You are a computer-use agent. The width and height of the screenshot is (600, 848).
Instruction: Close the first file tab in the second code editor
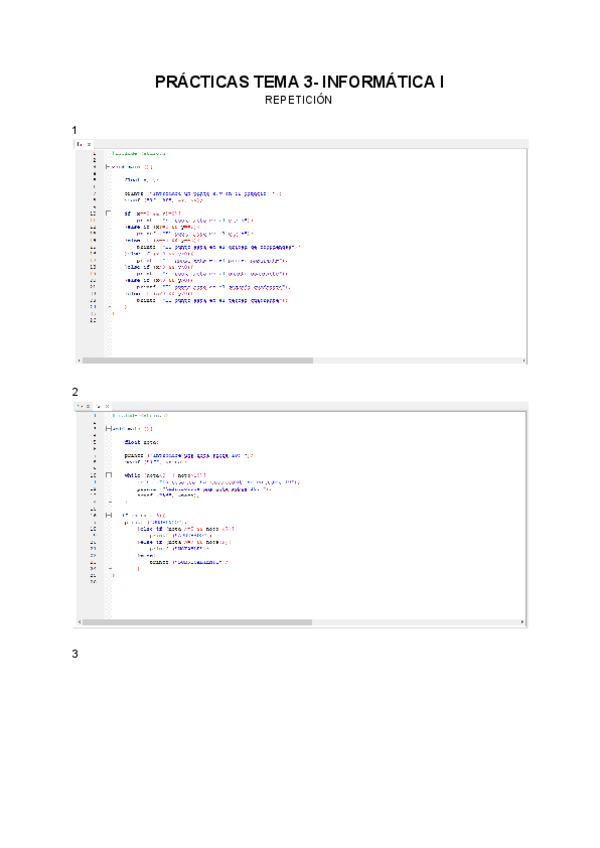pyautogui.click(x=89, y=406)
